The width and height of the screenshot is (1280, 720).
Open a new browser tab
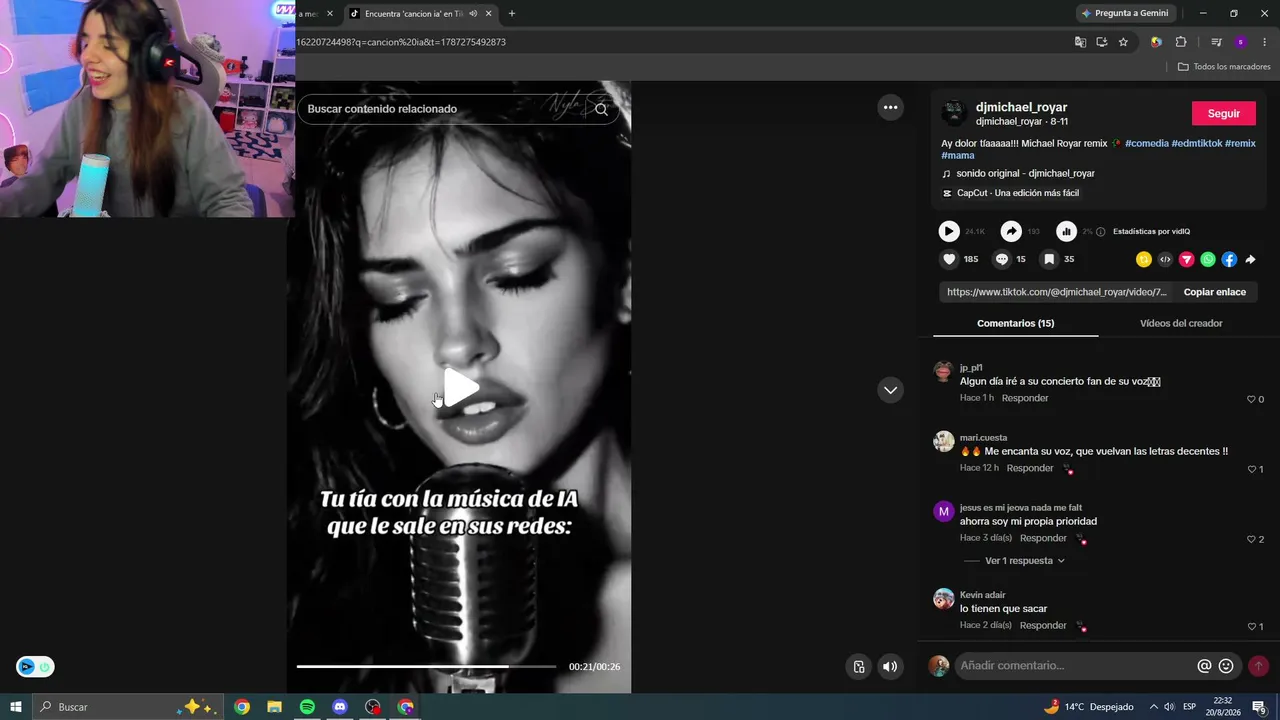[512, 14]
